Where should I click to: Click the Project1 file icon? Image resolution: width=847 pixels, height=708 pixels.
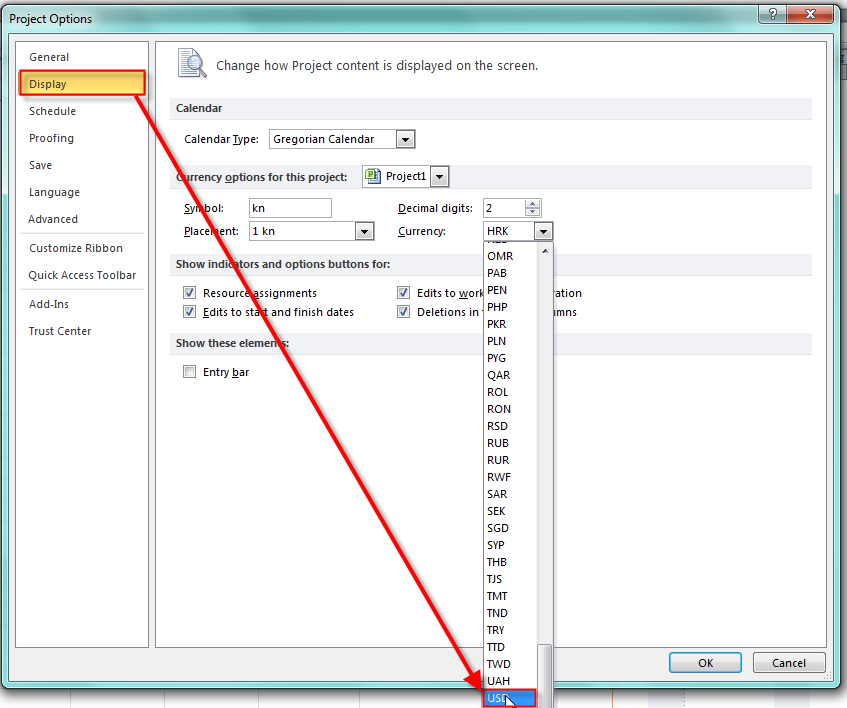(x=374, y=177)
